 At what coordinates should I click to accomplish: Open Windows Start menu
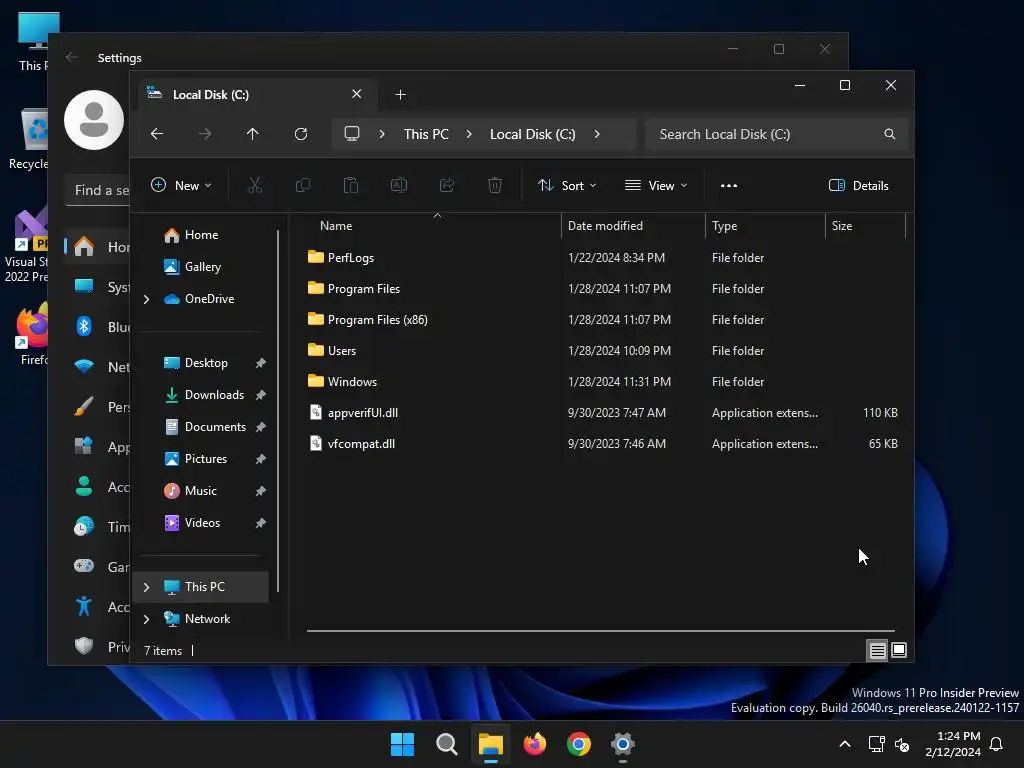tap(402, 744)
